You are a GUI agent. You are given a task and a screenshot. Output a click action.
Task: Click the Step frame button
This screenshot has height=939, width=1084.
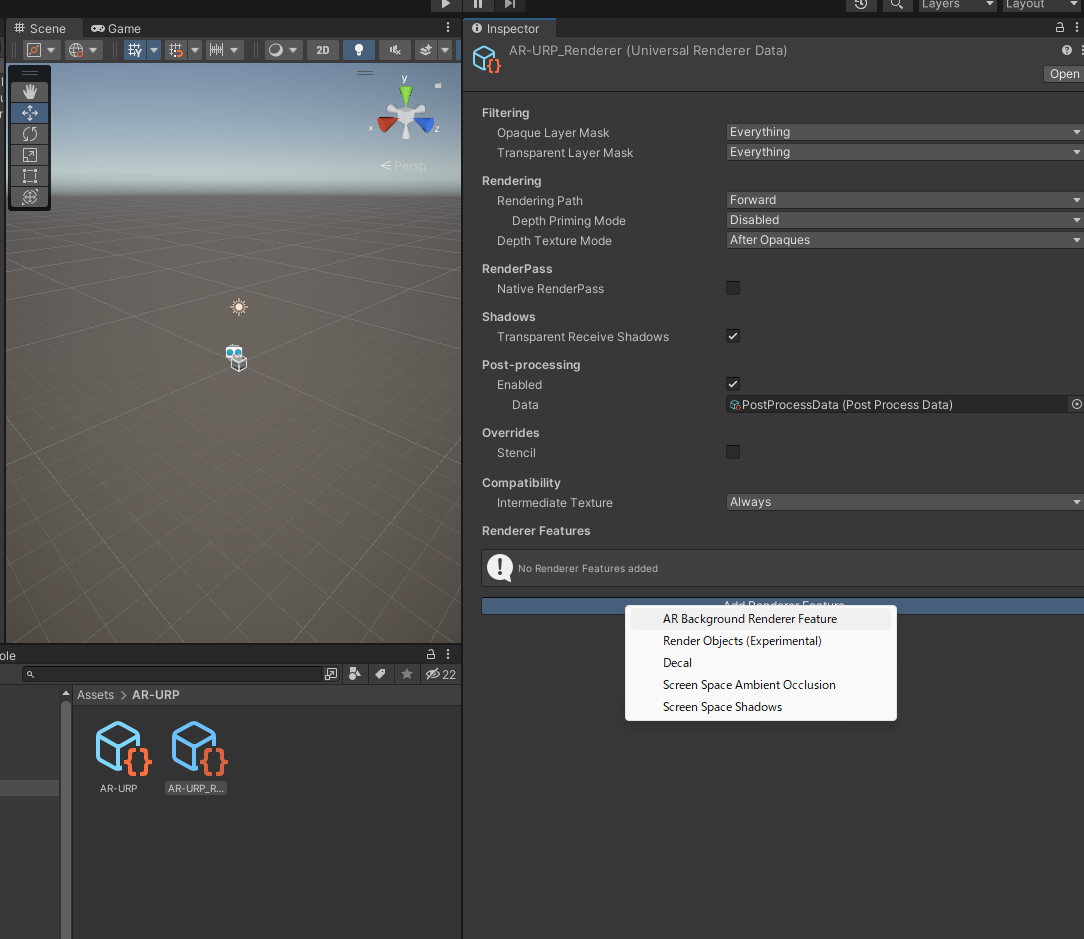click(x=510, y=4)
